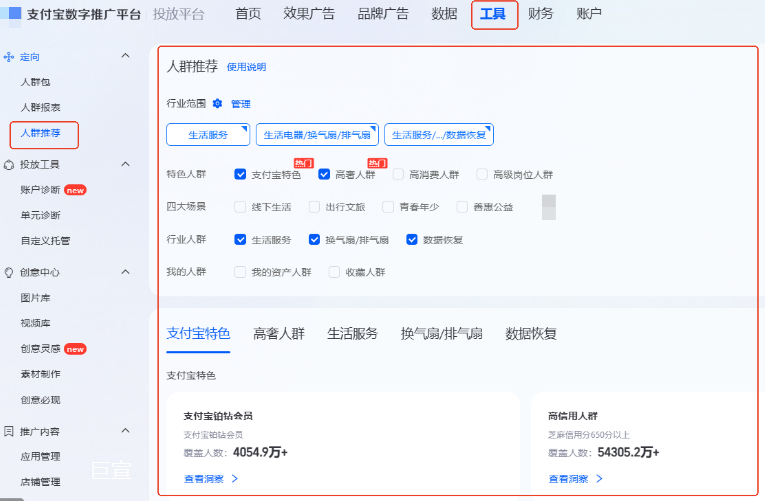Check the 出行文旅 checkbox

point(314,207)
